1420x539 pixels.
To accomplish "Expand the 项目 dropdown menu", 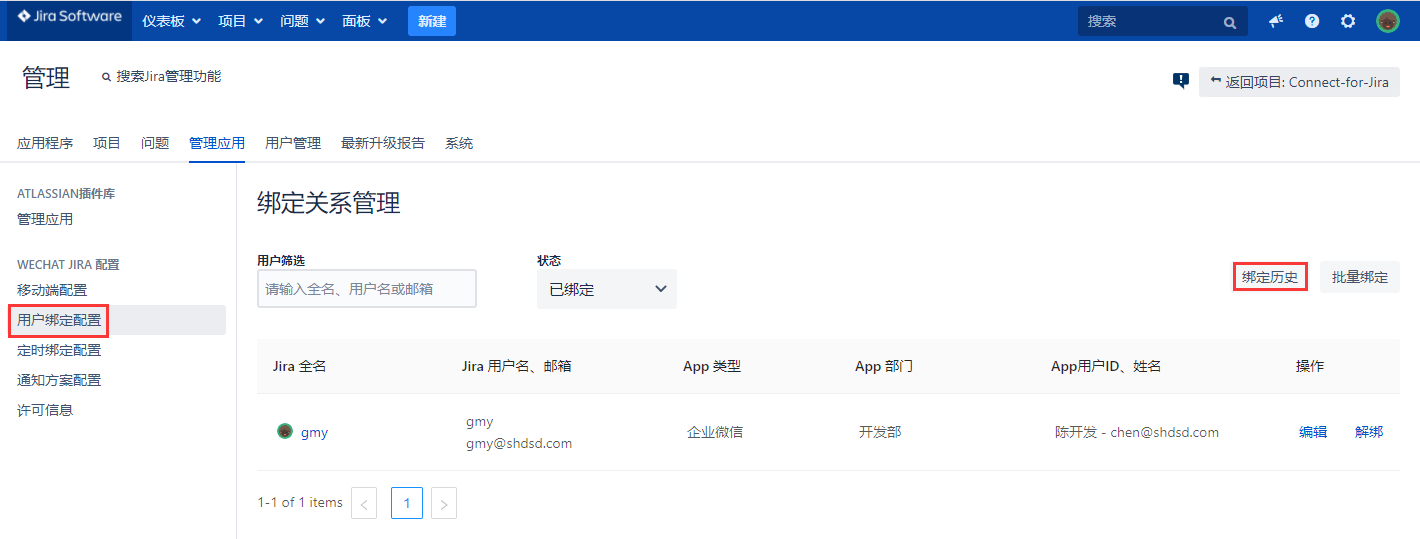I will [240, 21].
